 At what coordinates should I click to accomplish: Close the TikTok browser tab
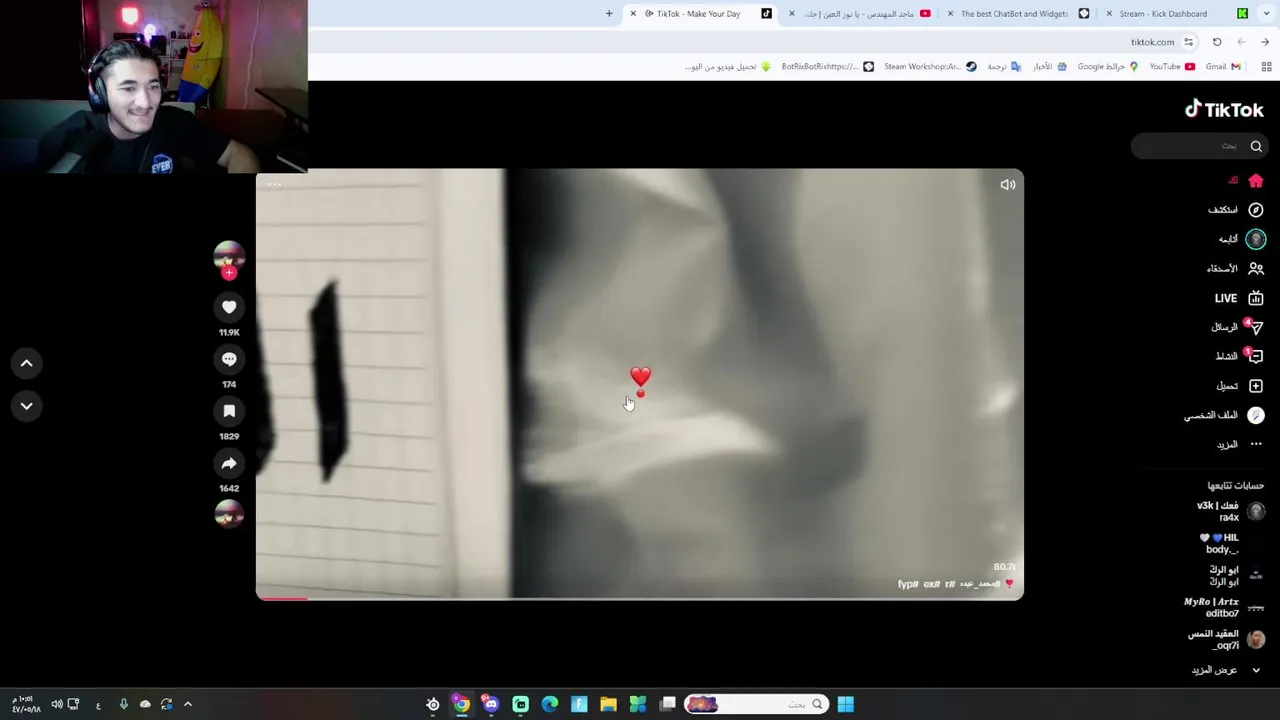(x=633, y=14)
